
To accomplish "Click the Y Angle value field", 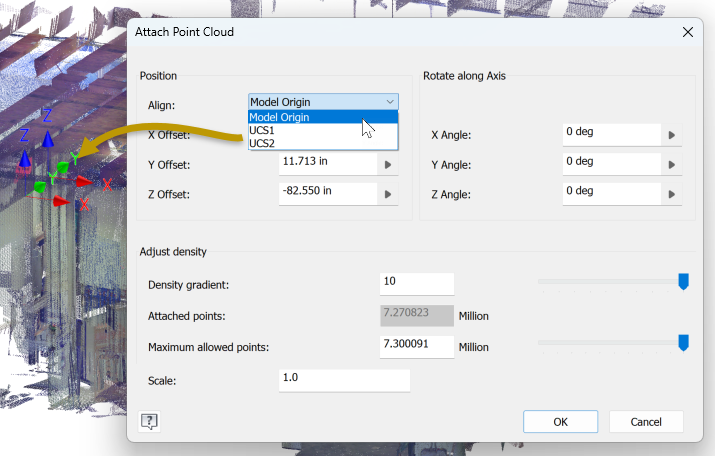I will [x=612, y=164].
